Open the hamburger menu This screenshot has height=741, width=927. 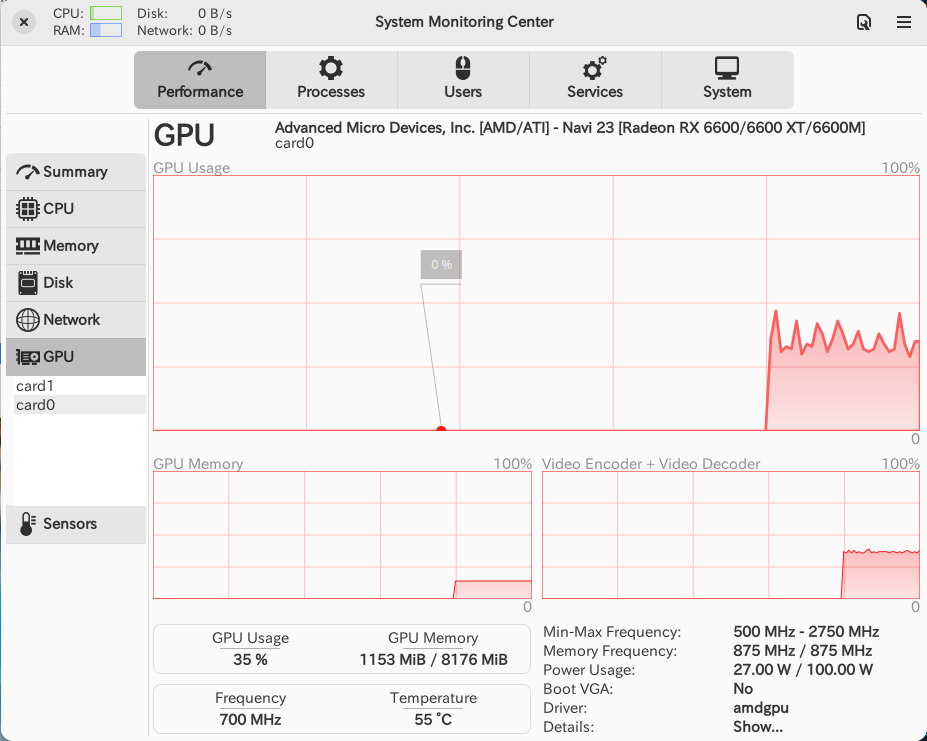click(x=902, y=21)
